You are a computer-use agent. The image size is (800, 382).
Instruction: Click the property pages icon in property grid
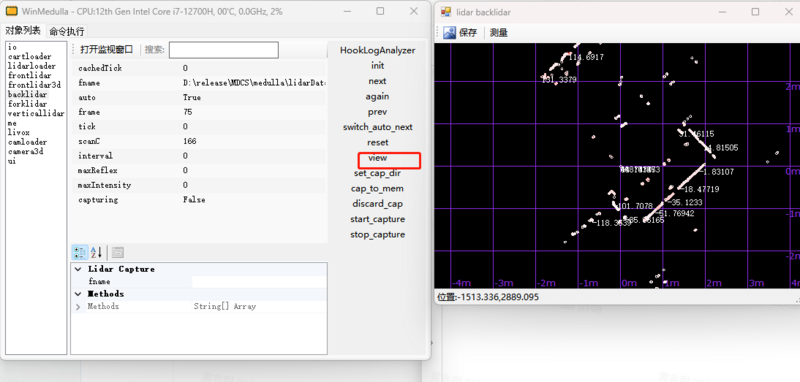(x=118, y=252)
